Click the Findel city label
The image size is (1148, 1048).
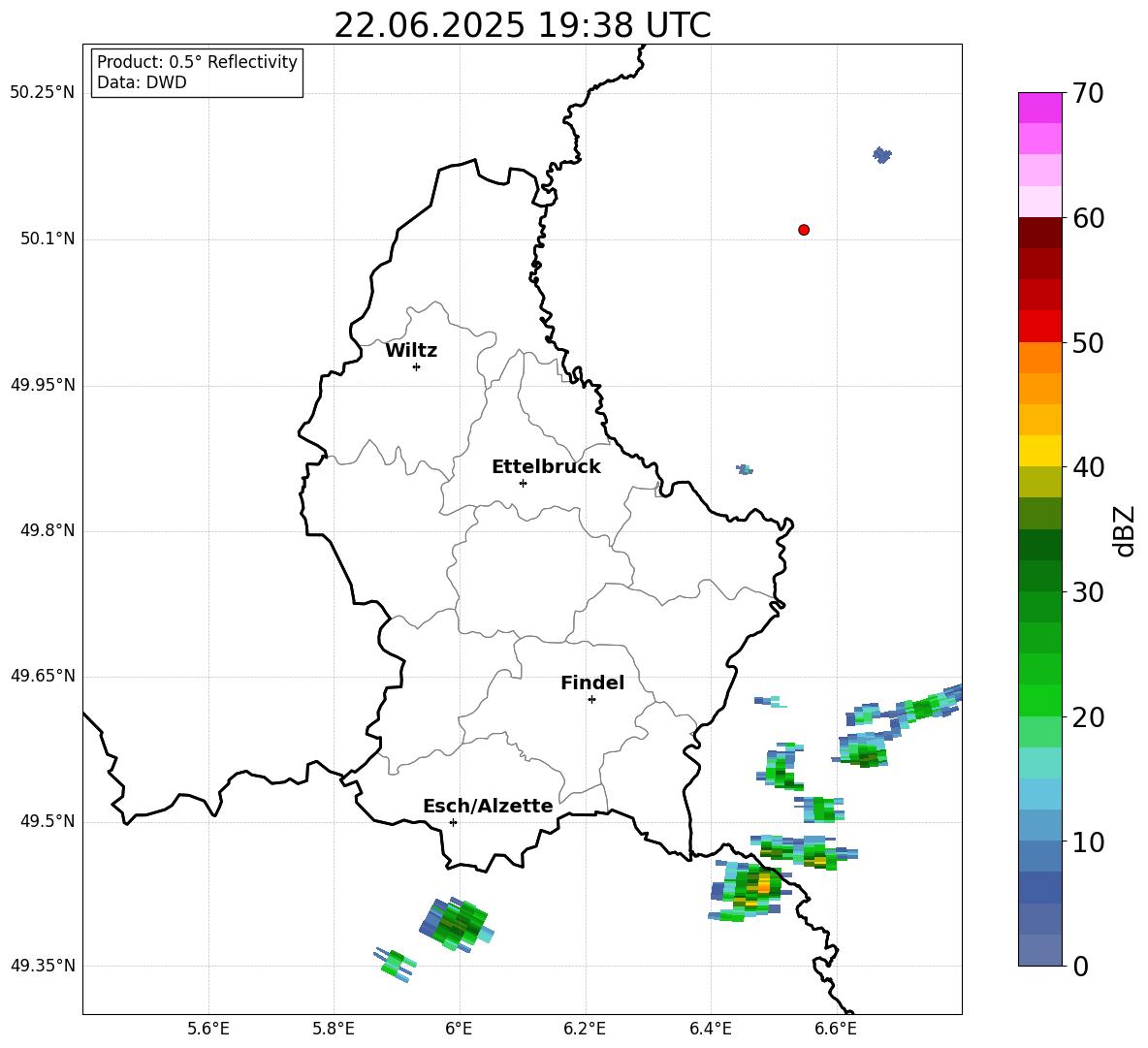point(592,683)
